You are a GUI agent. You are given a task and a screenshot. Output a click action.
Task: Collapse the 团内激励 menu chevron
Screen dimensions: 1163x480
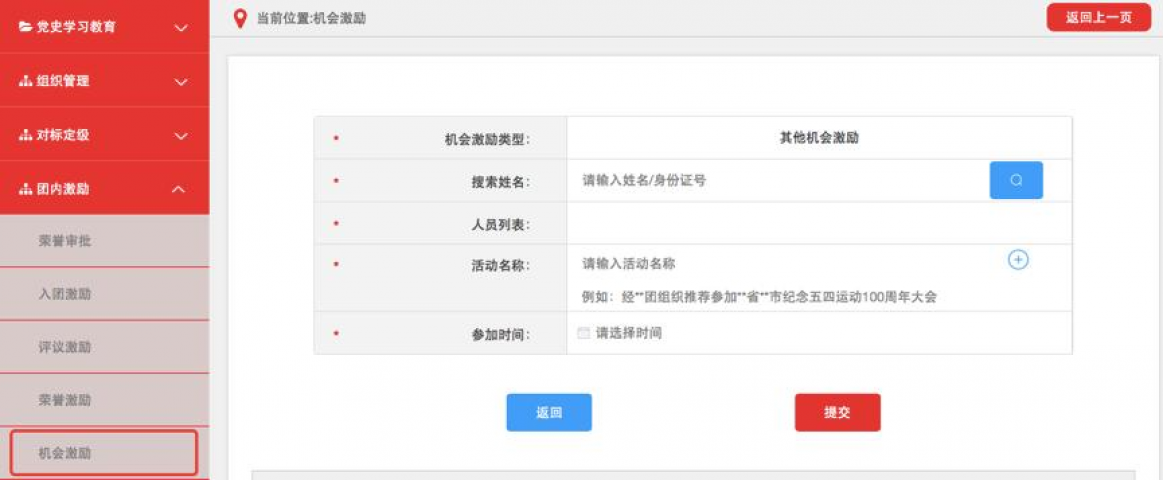pyautogui.click(x=181, y=189)
